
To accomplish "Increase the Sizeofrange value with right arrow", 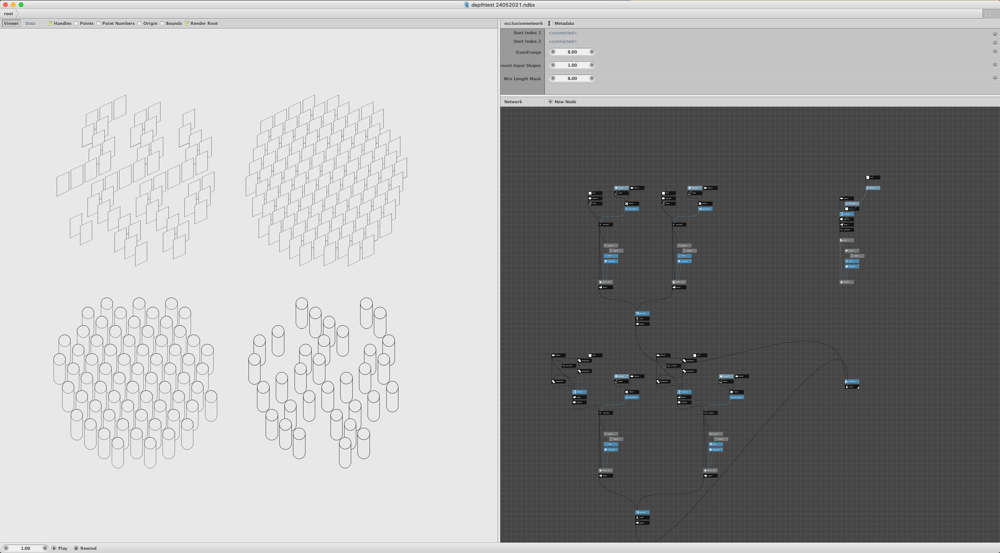I will (x=592, y=52).
